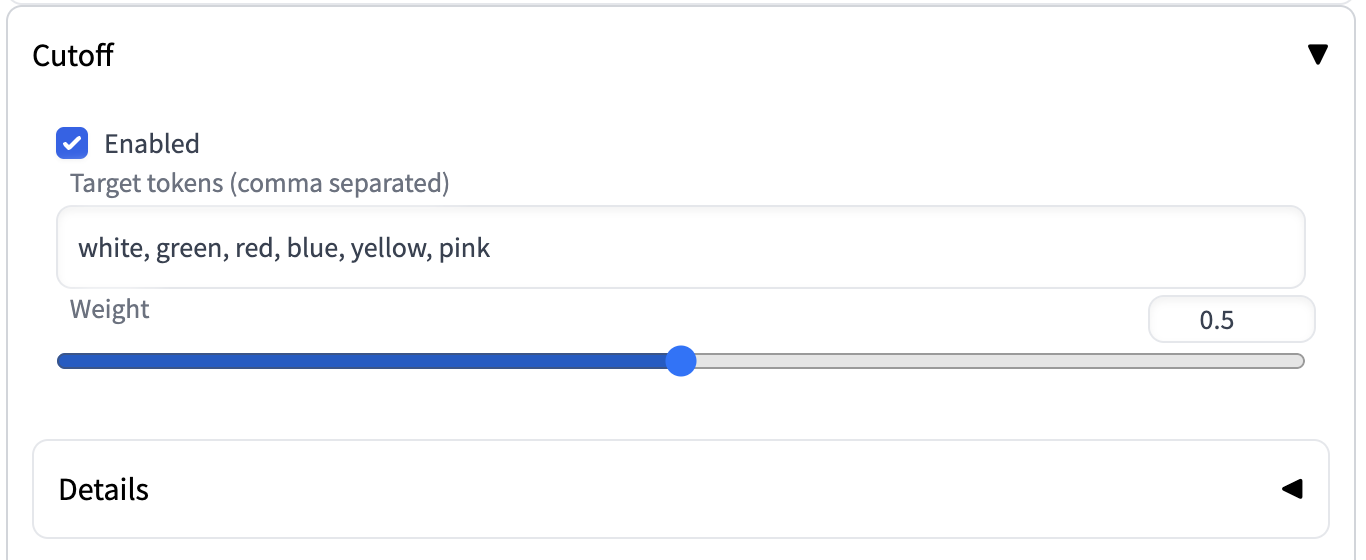
Task: Uncheck the Enabled checkbox
Action: (x=72, y=143)
